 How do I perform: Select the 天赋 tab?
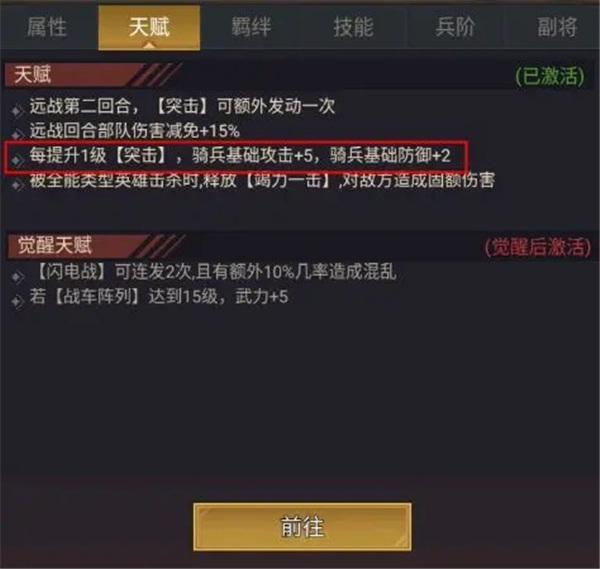(149, 27)
